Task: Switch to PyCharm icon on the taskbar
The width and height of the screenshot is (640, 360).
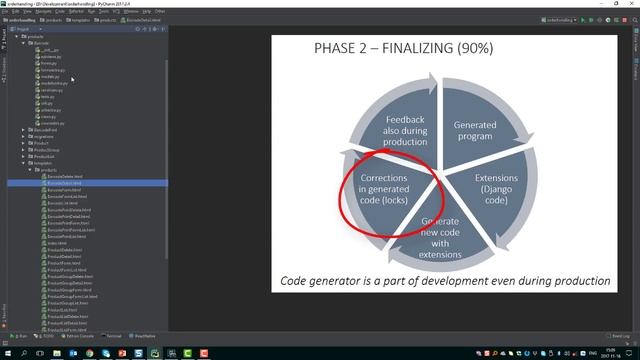Action: point(155,353)
